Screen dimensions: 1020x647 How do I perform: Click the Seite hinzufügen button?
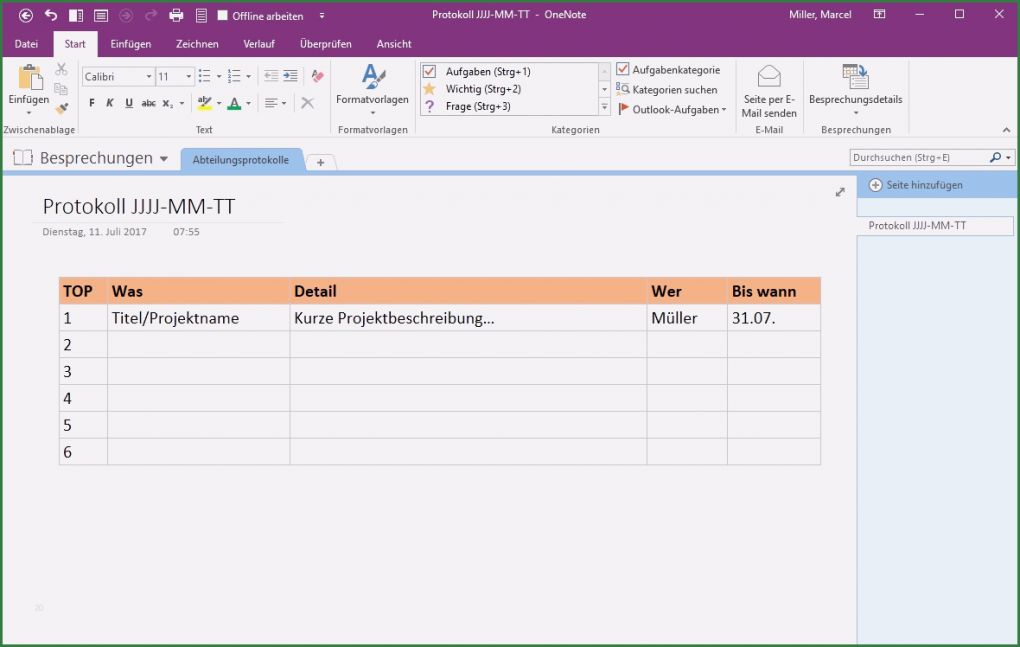pyautogui.click(x=915, y=184)
